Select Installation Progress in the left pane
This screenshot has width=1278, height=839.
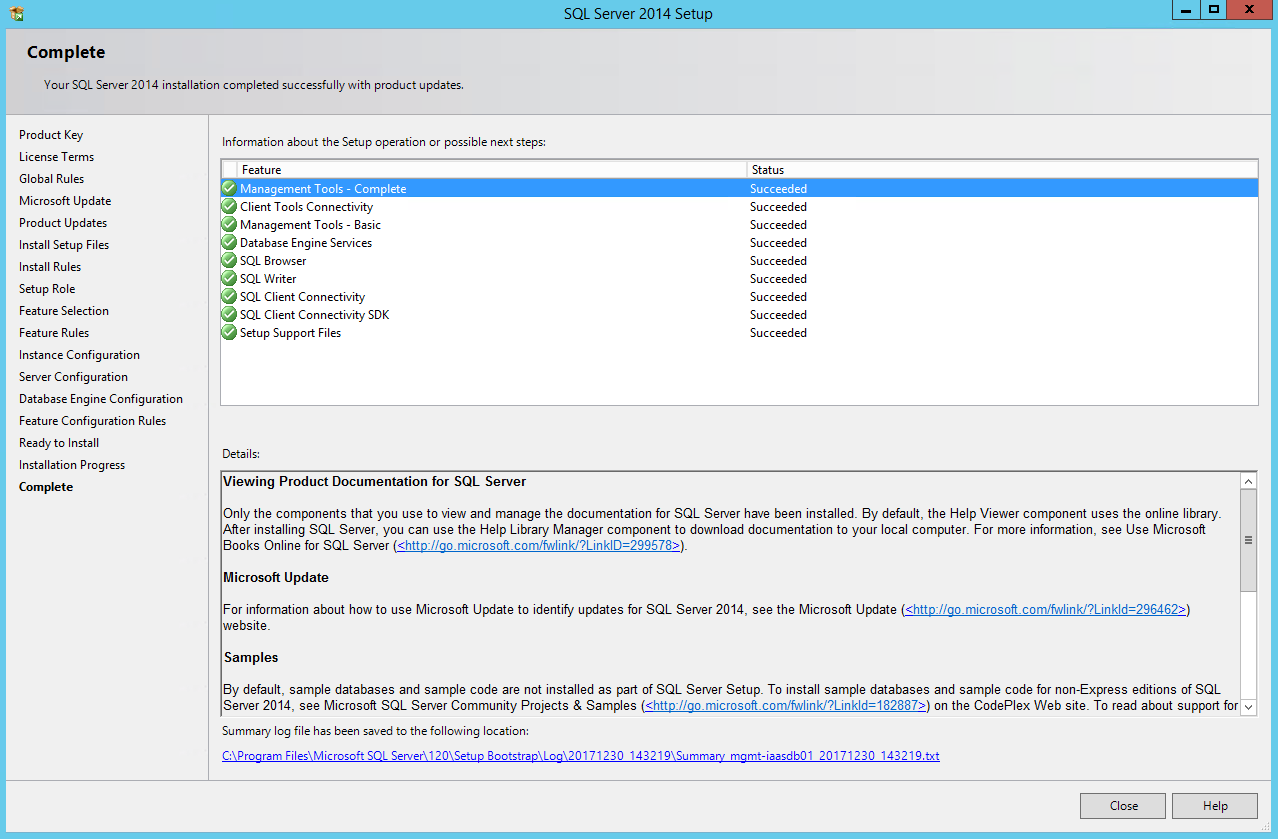[x=71, y=464]
